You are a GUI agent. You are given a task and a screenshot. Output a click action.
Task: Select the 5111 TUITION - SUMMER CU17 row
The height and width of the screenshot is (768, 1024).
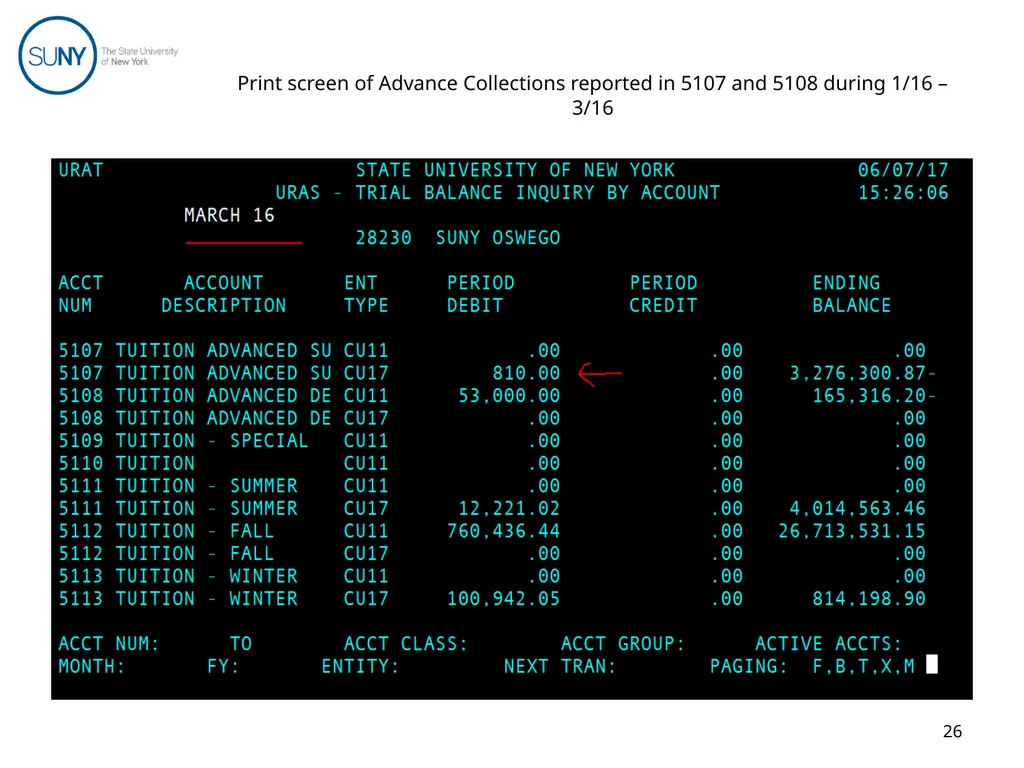492,509
